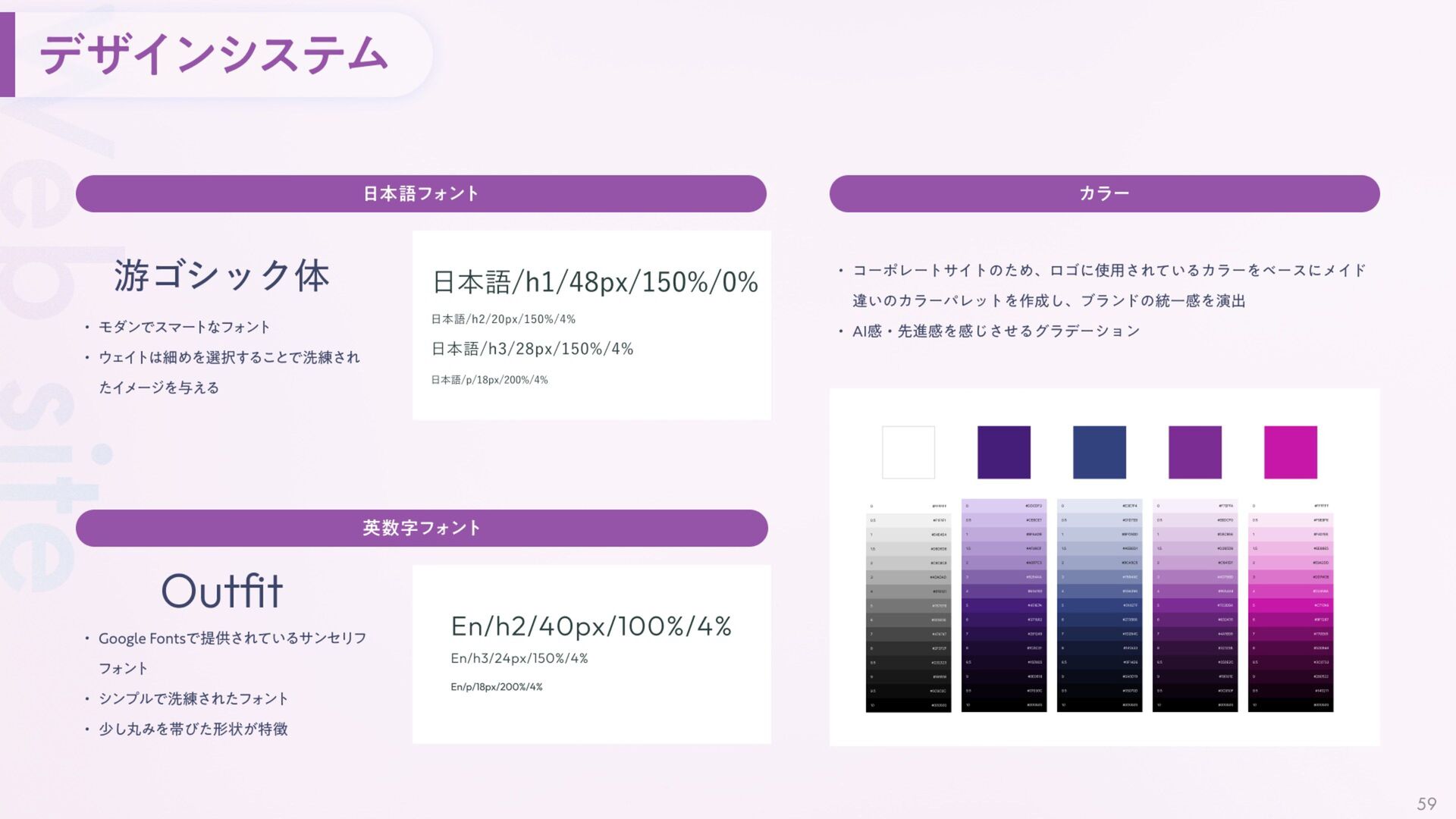
Task: Pick the navy blue color swatch
Action: click(1099, 452)
